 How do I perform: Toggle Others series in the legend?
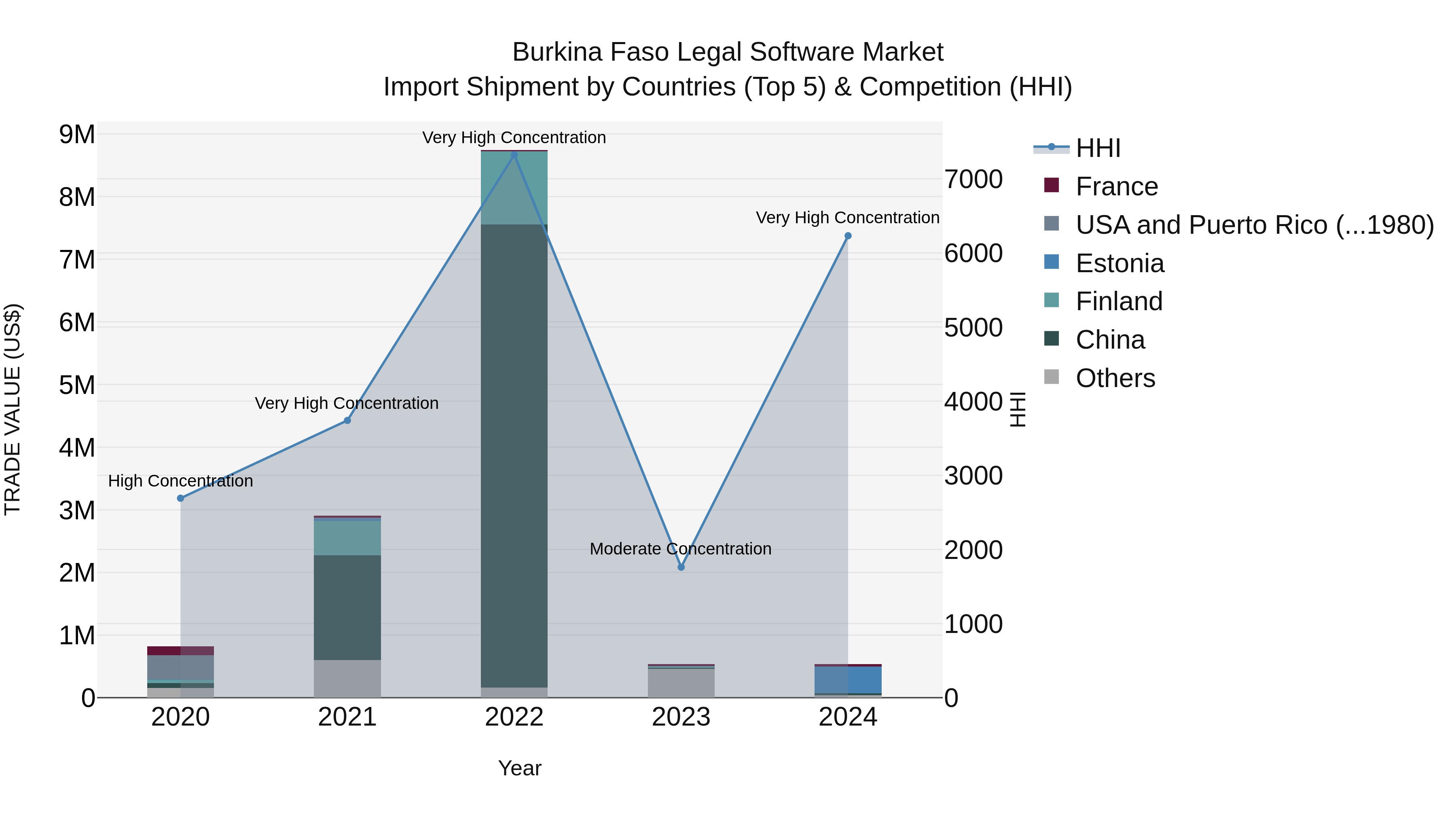tap(1099, 378)
